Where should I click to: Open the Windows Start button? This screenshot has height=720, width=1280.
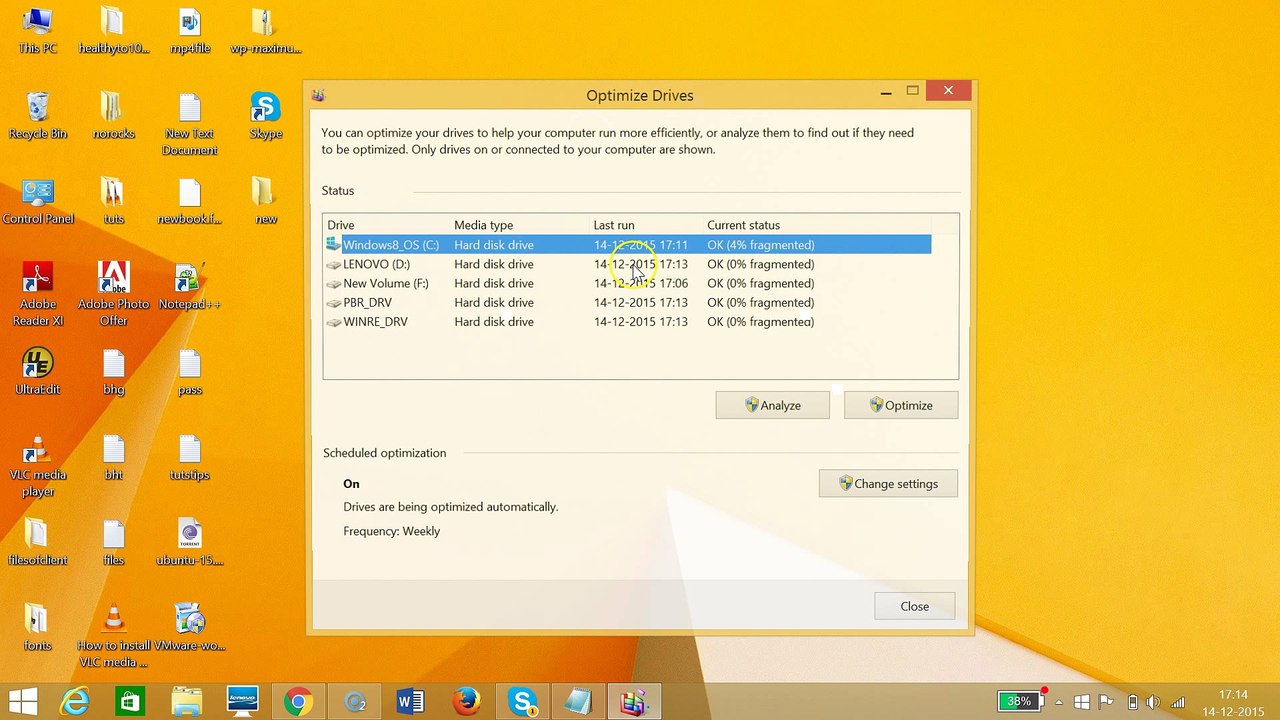pos(22,702)
